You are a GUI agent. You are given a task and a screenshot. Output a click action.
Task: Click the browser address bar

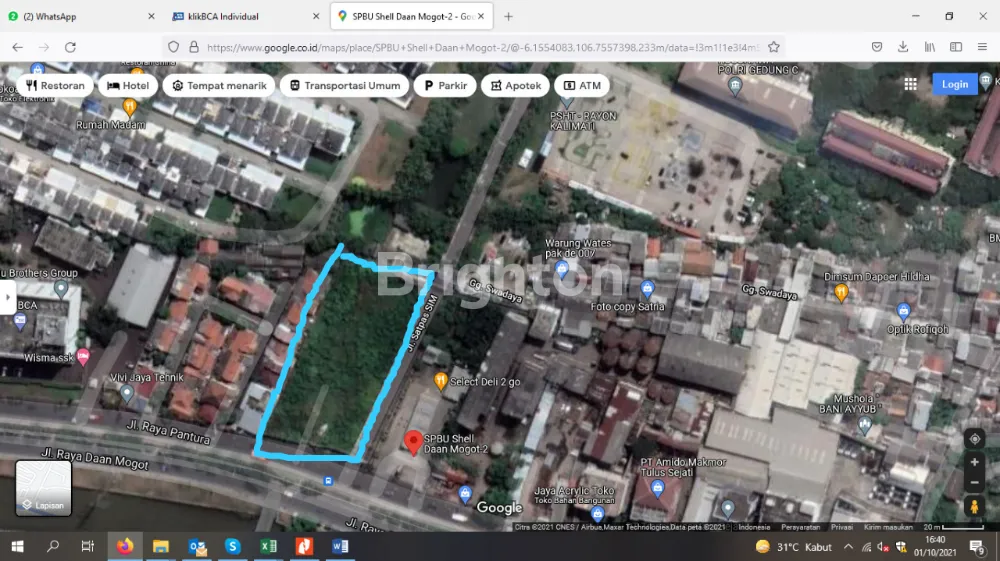coord(480,47)
